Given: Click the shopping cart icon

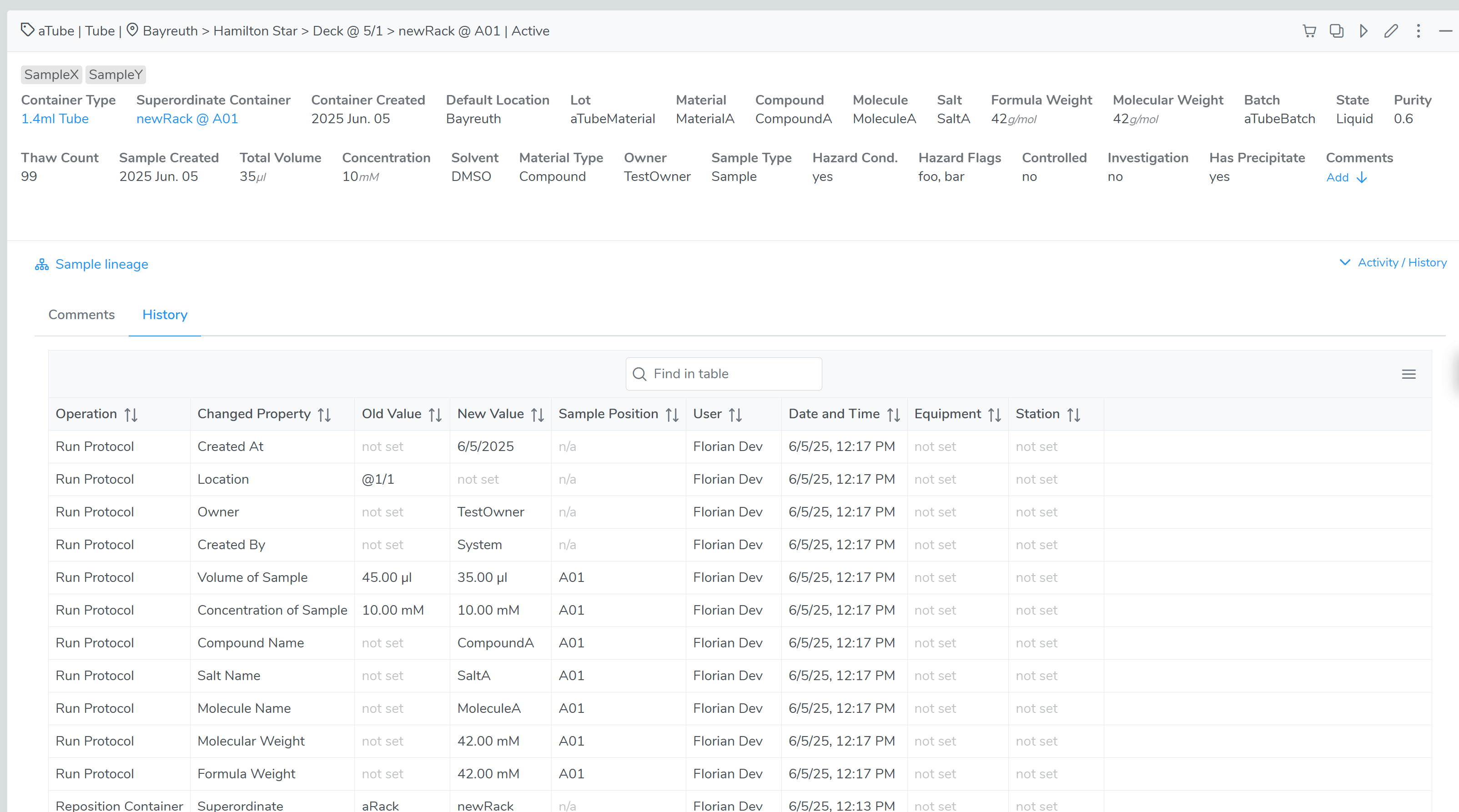Looking at the screenshot, I should (x=1309, y=31).
